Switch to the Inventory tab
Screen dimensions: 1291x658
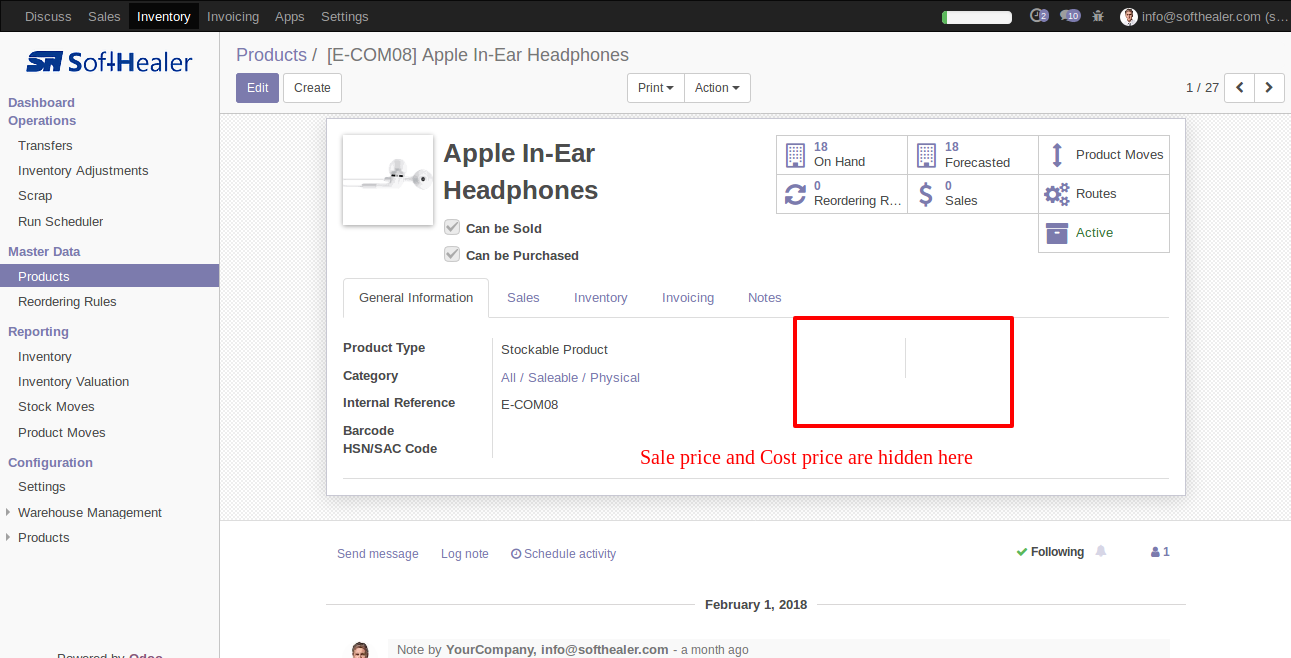point(601,298)
